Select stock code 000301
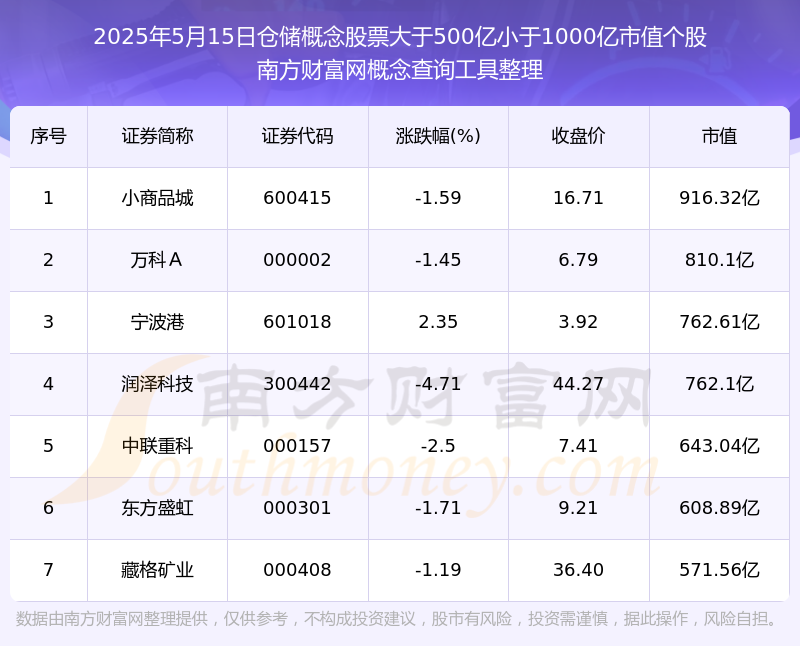Viewport: 800px width, 646px height. tap(297, 508)
